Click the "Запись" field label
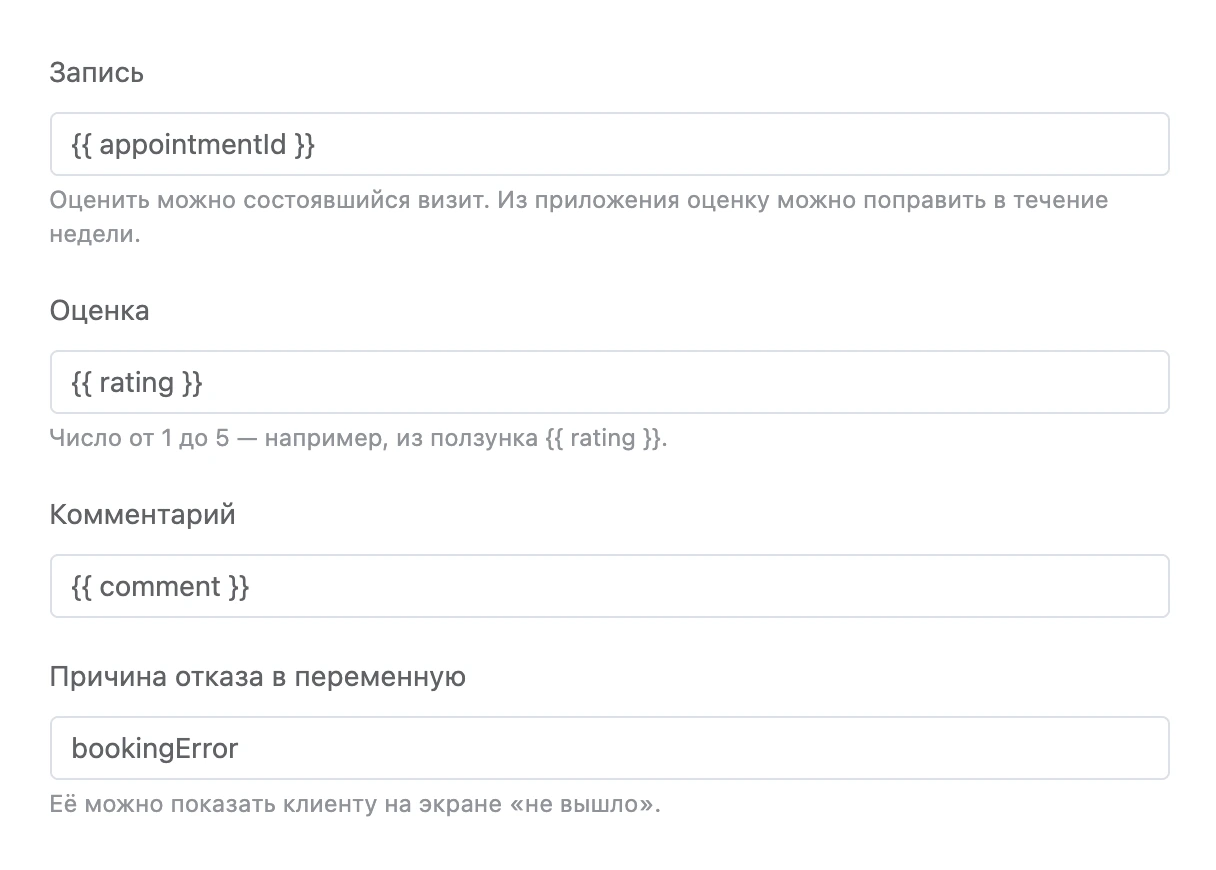This screenshot has width=1216, height=870. point(97,73)
